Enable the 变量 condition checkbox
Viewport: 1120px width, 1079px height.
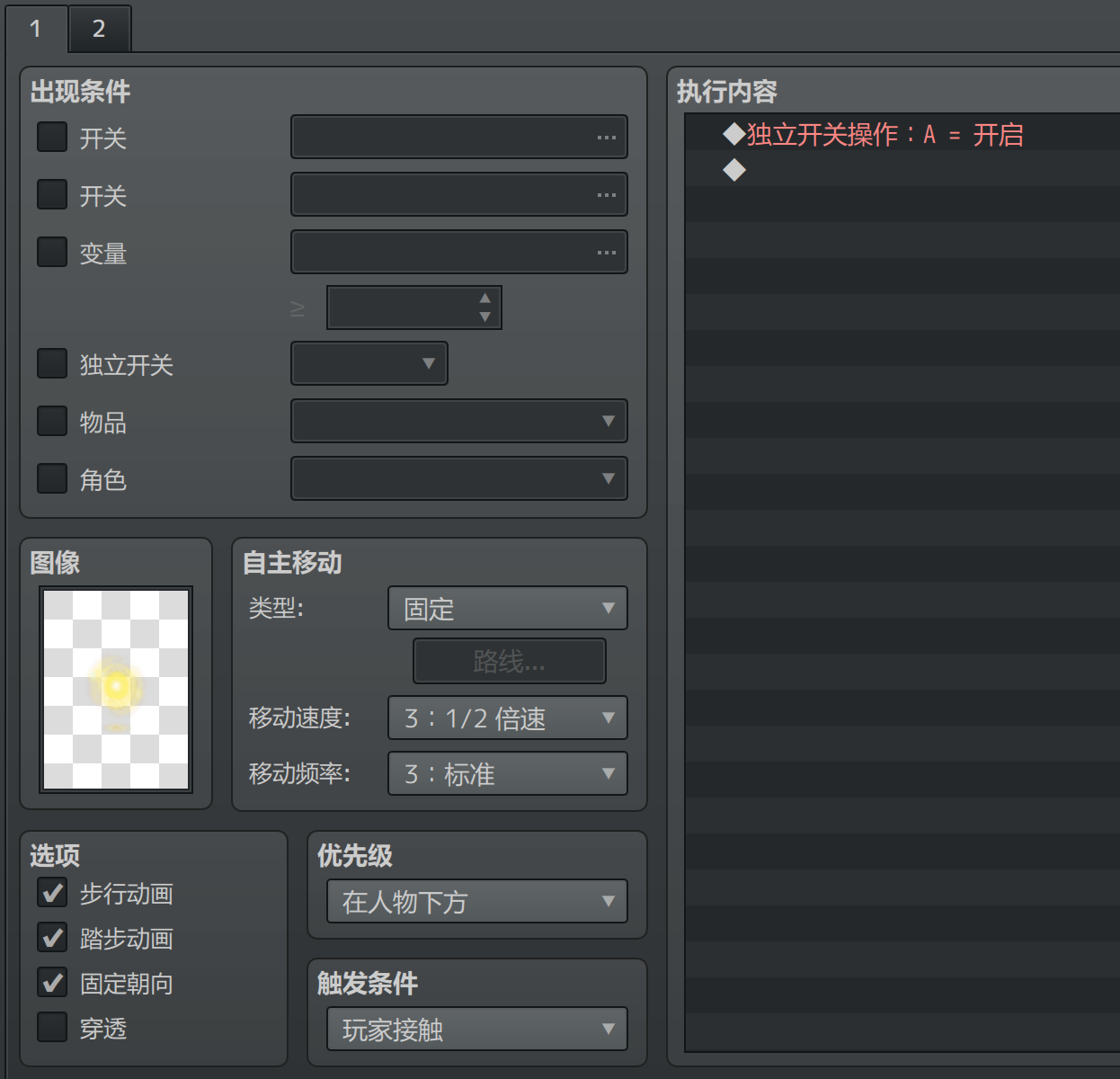[x=52, y=252]
